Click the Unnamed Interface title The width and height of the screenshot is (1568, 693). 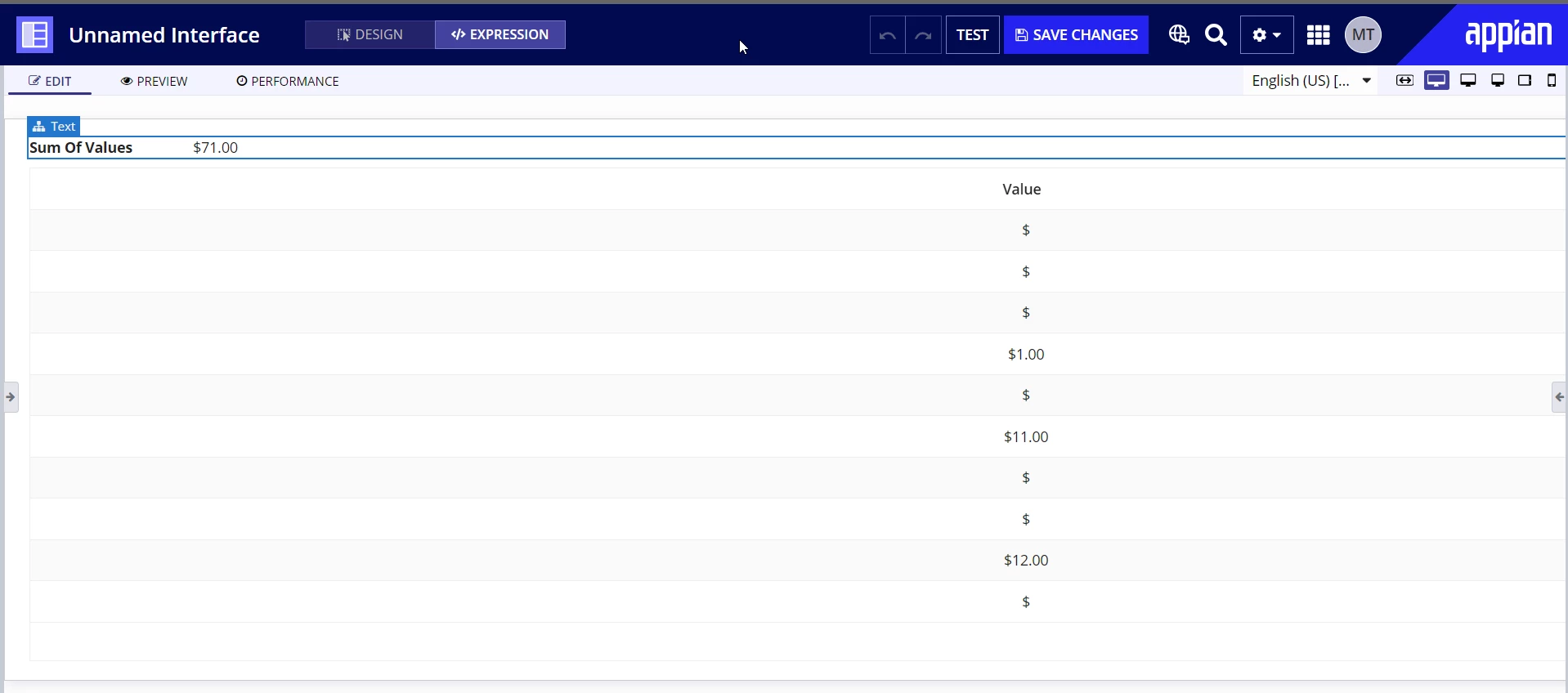164,35
